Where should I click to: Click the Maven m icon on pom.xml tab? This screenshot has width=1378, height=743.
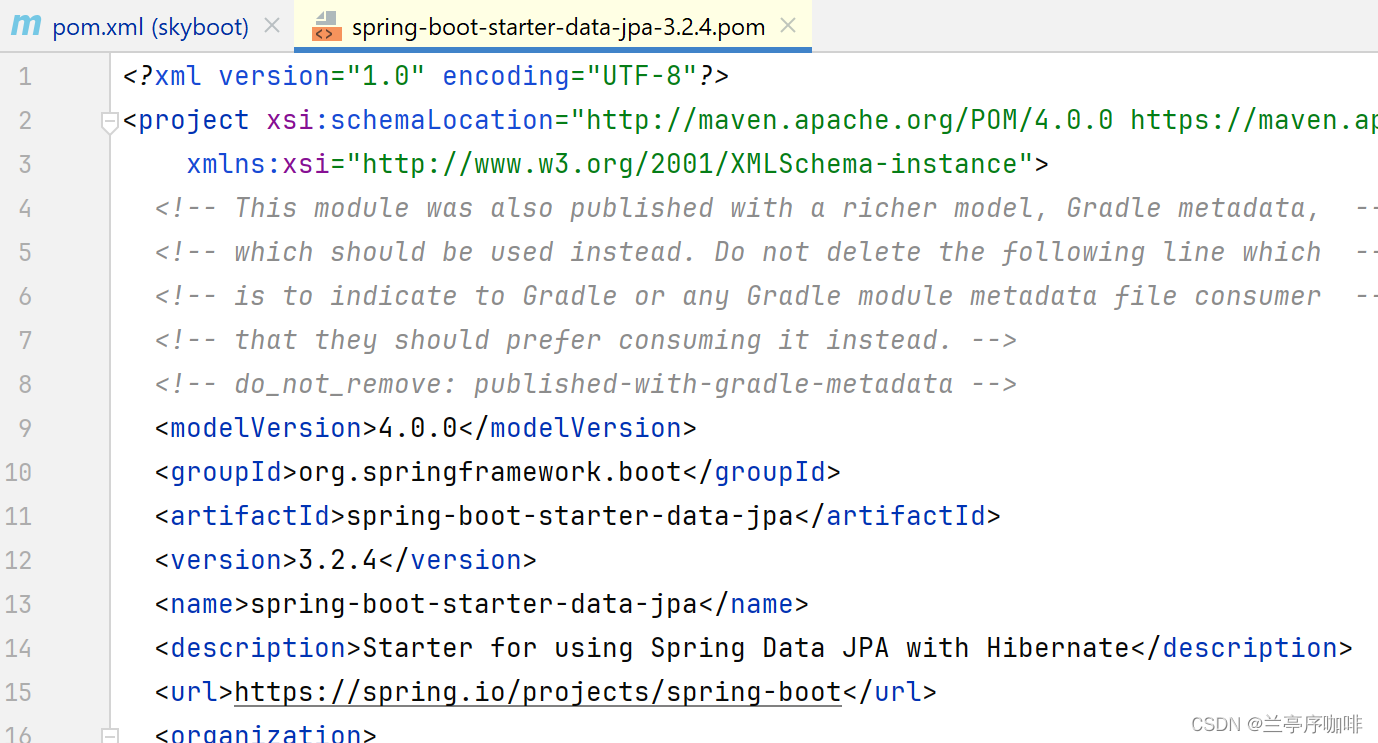point(26,26)
